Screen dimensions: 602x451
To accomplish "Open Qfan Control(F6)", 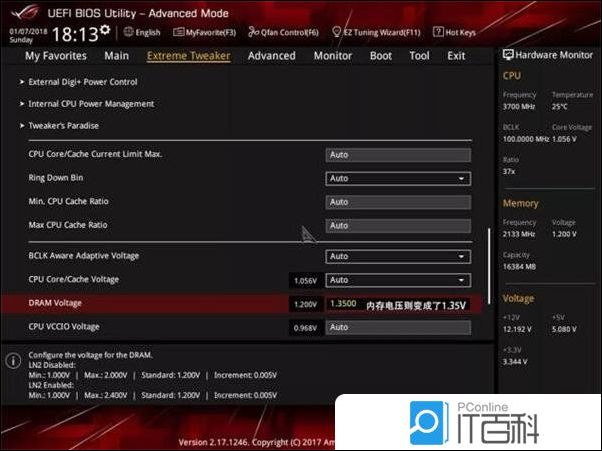I will pos(283,32).
